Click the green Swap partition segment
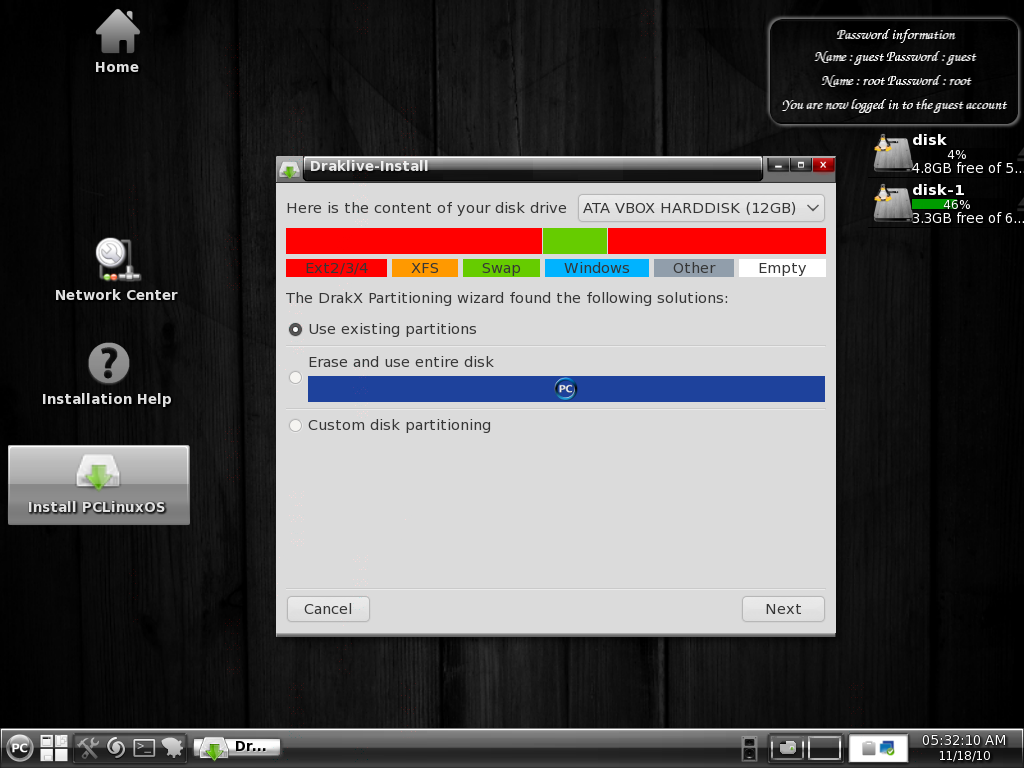Screen dimensions: 1024x768 tap(575, 241)
